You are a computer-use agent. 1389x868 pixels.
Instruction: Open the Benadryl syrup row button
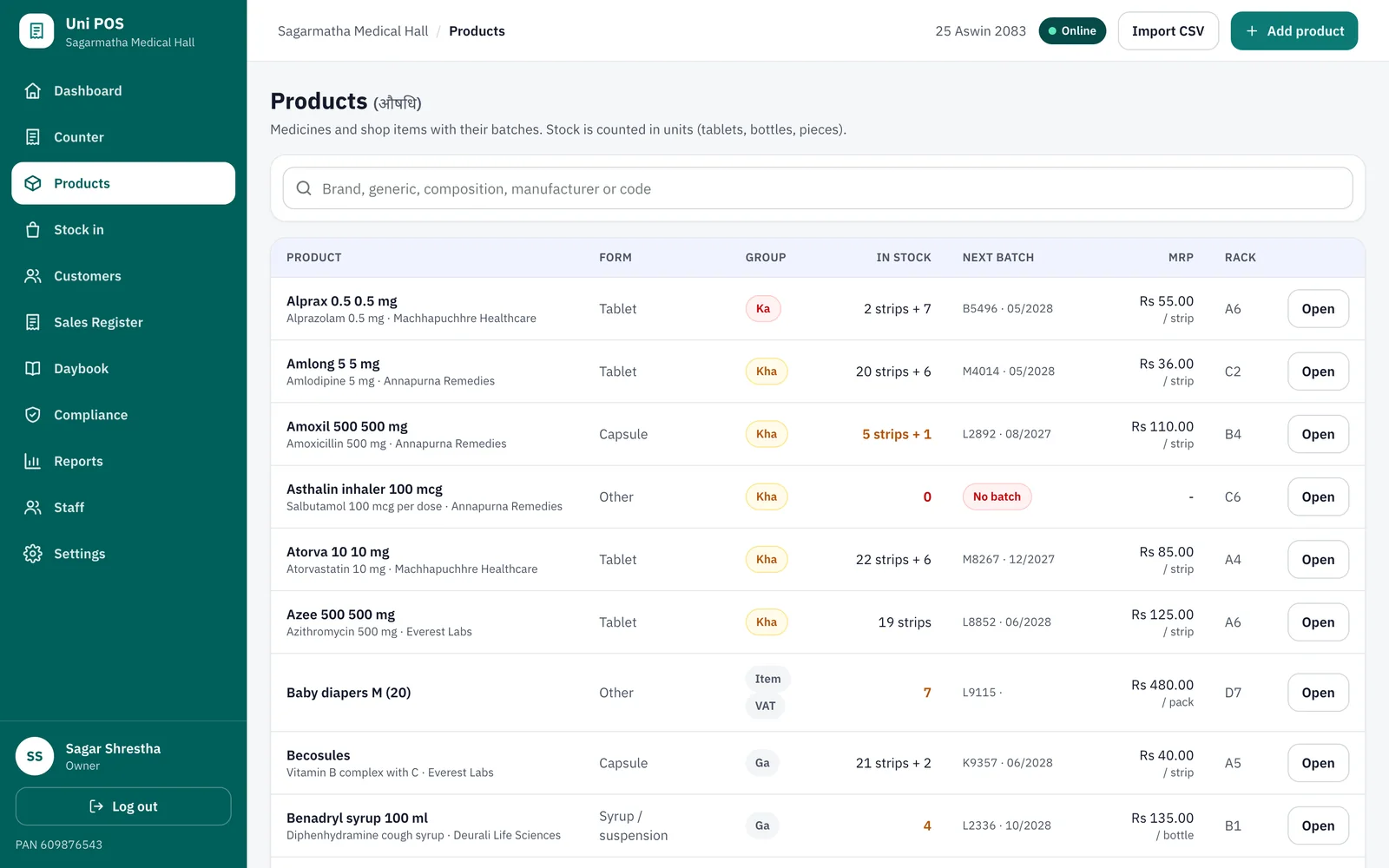(x=1318, y=826)
